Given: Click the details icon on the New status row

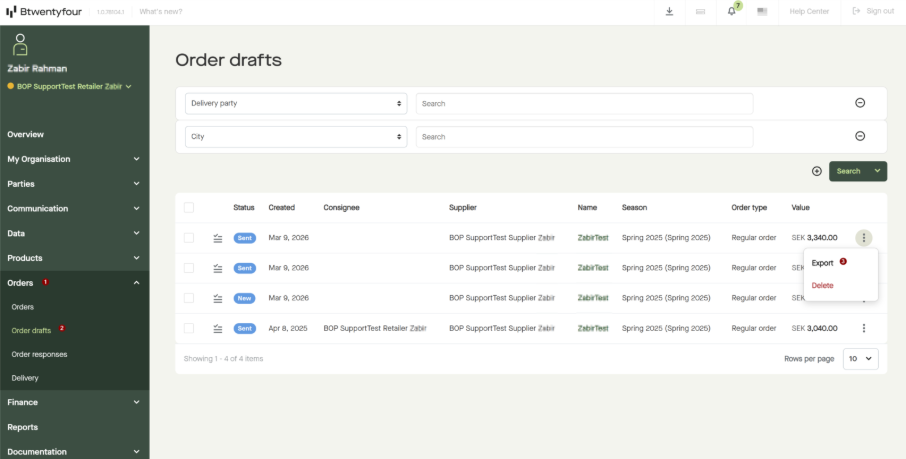Looking at the screenshot, I should [217, 298].
